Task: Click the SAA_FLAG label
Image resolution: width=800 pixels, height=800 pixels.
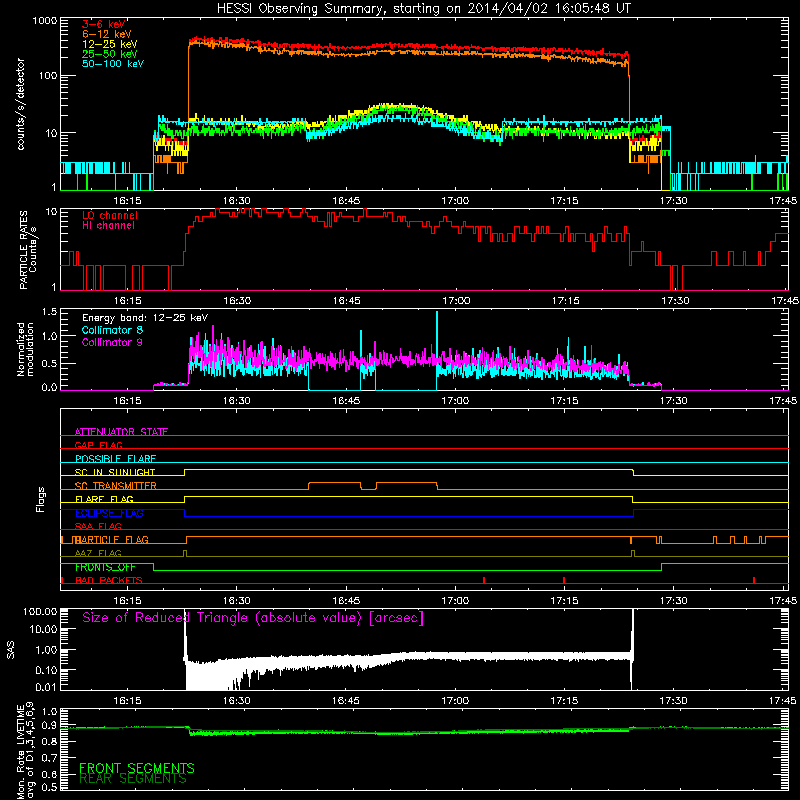Action: [98, 526]
